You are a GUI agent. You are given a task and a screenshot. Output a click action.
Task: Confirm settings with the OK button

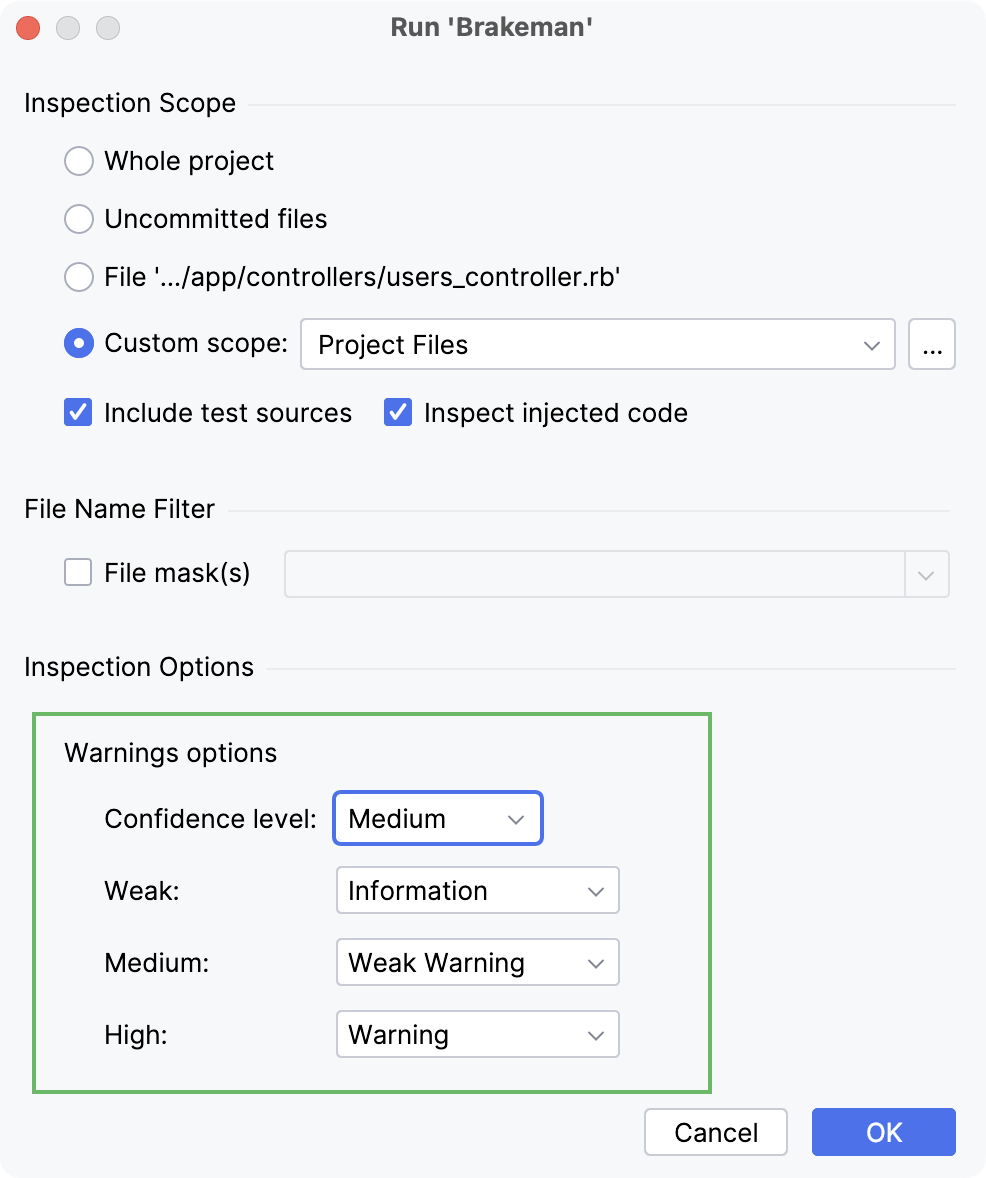[883, 1132]
